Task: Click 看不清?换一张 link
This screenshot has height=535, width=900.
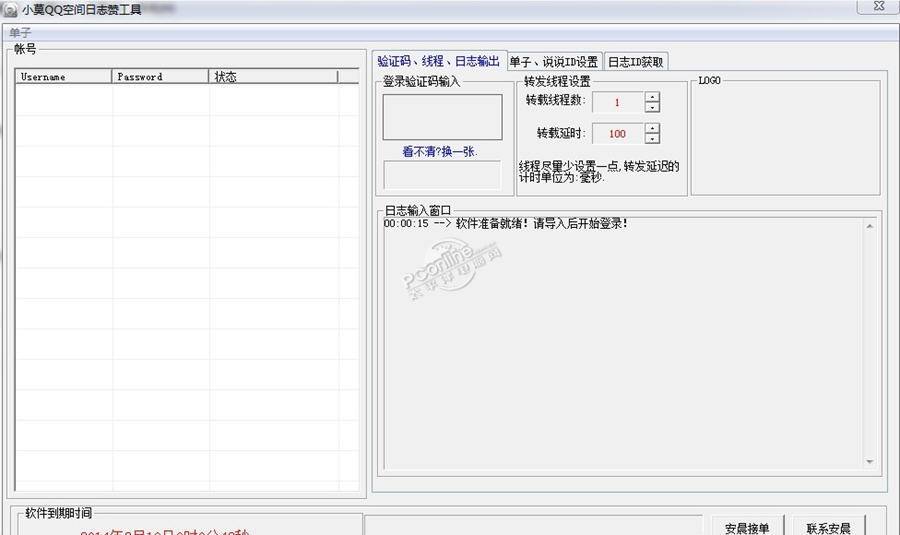Action: pyautogui.click(x=440, y=152)
